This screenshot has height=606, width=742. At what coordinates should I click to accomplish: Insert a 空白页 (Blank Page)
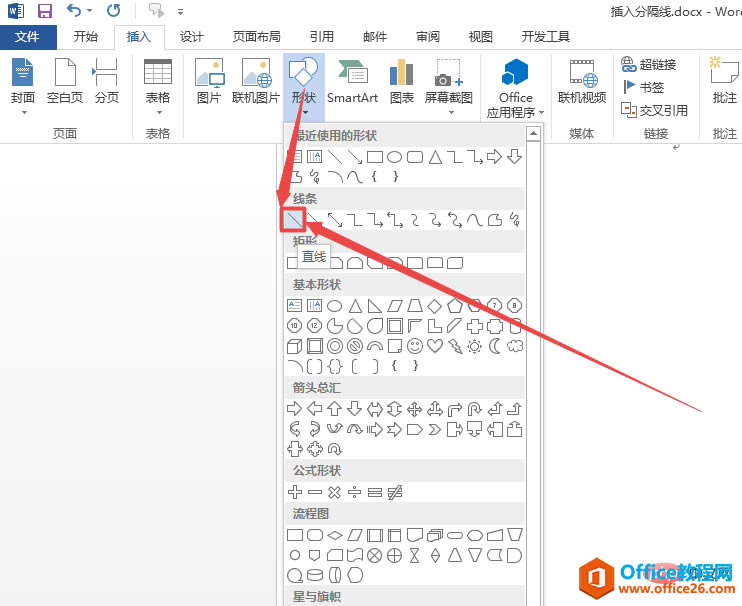pyautogui.click(x=65, y=81)
